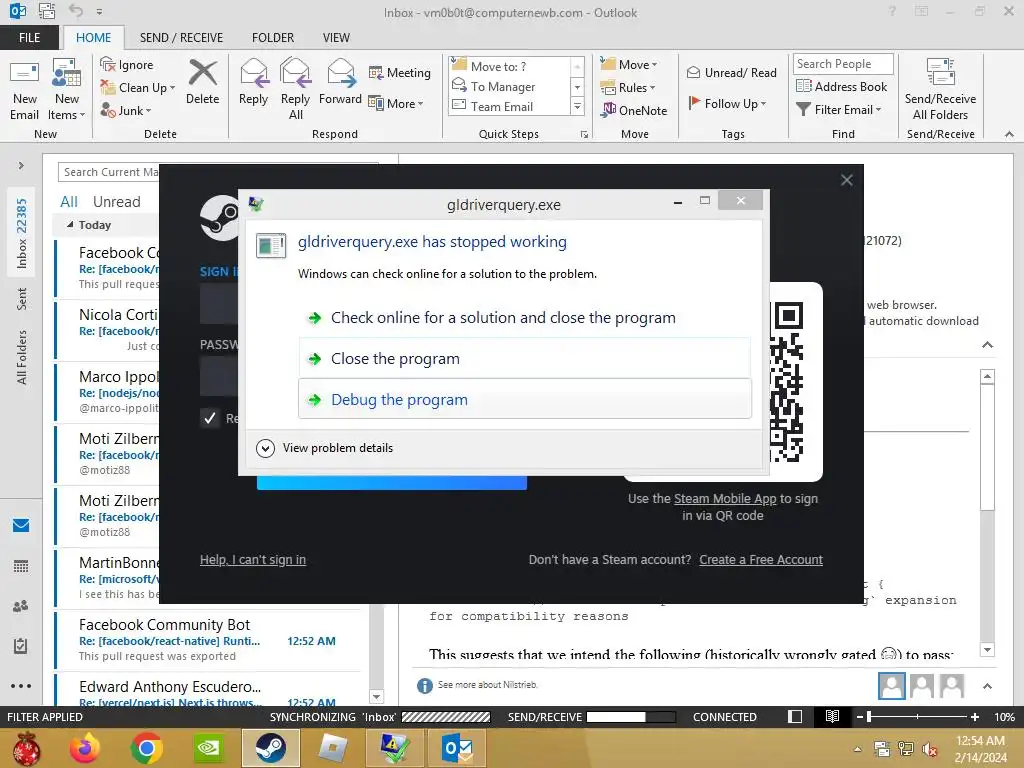The width and height of the screenshot is (1024, 768).
Task: Show Unread messages filter
Action: [x=116, y=202]
